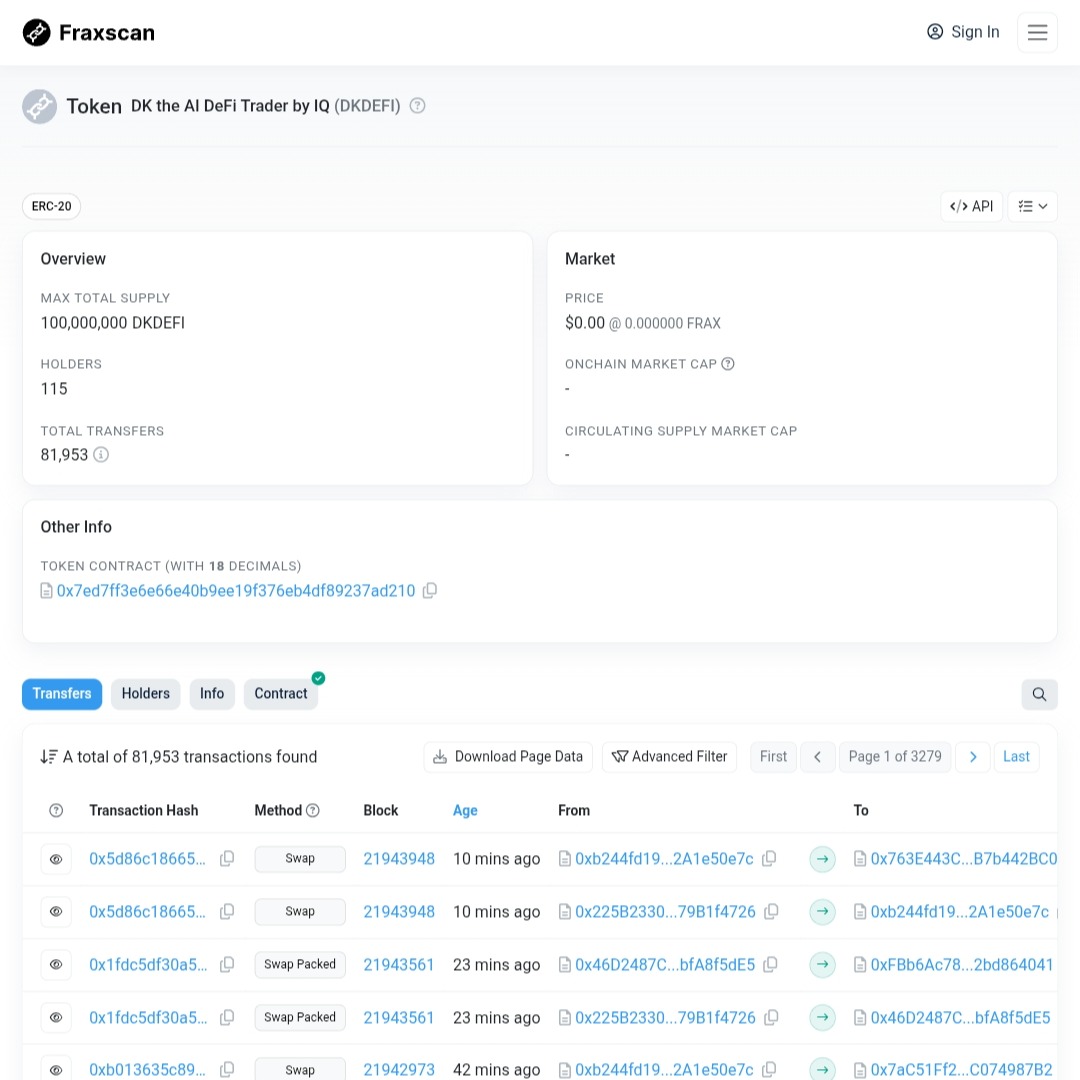The image size is (1080, 1080).
Task: Click help icon next to Method header
Action: tap(313, 811)
